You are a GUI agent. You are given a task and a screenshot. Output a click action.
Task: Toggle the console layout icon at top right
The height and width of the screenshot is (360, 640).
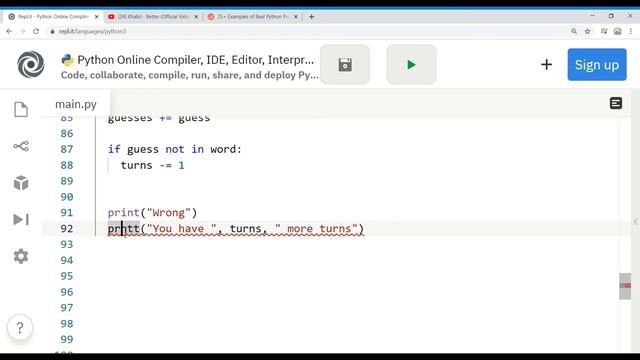(x=616, y=103)
